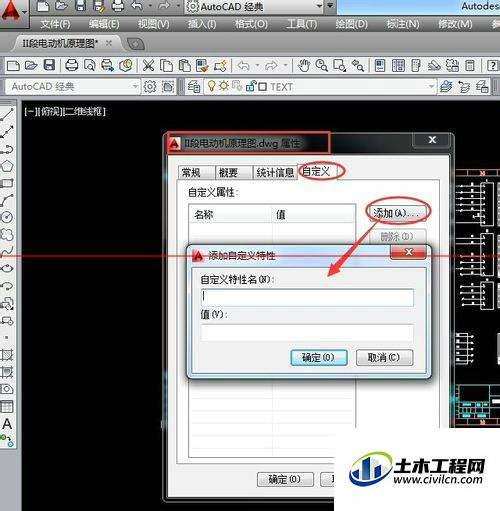The width and height of the screenshot is (500, 511).
Task: Open the AutoCAD 经典 workspace dropdown in title bar
Action: pyautogui.click(x=319, y=6)
